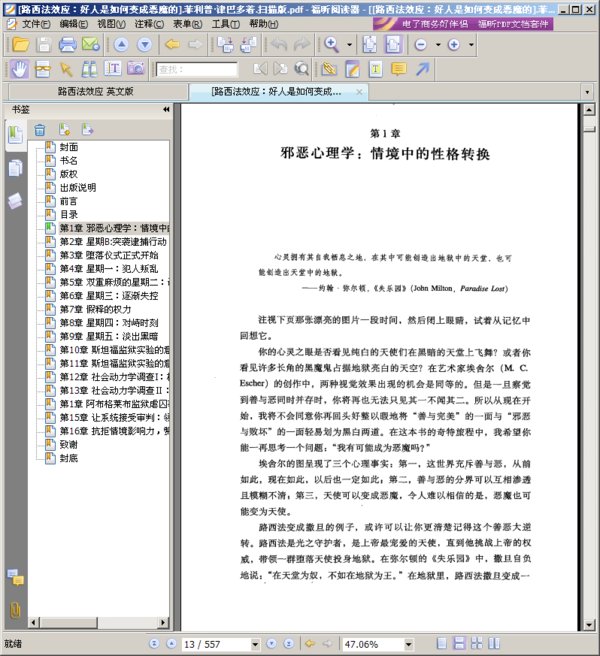The height and width of the screenshot is (656, 600).
Task: Open the tab list dropdown arrow
Action: 587,92
